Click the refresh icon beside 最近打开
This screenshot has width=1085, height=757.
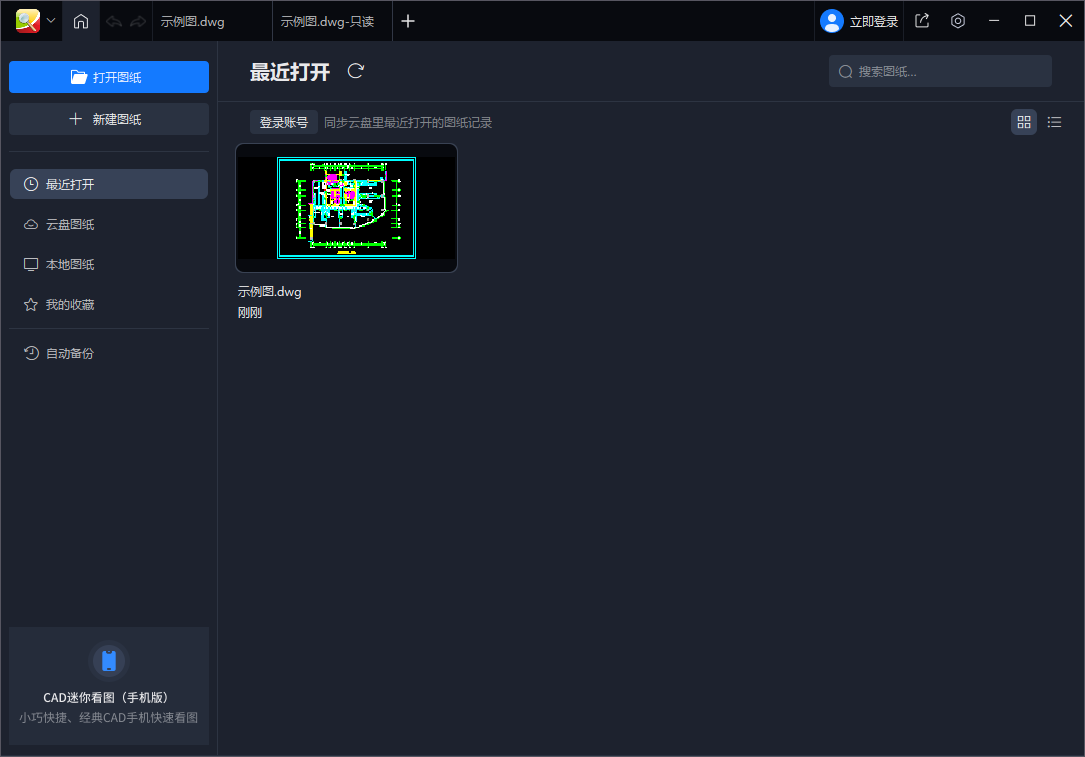pyautogui.click(x=355, y=71)
